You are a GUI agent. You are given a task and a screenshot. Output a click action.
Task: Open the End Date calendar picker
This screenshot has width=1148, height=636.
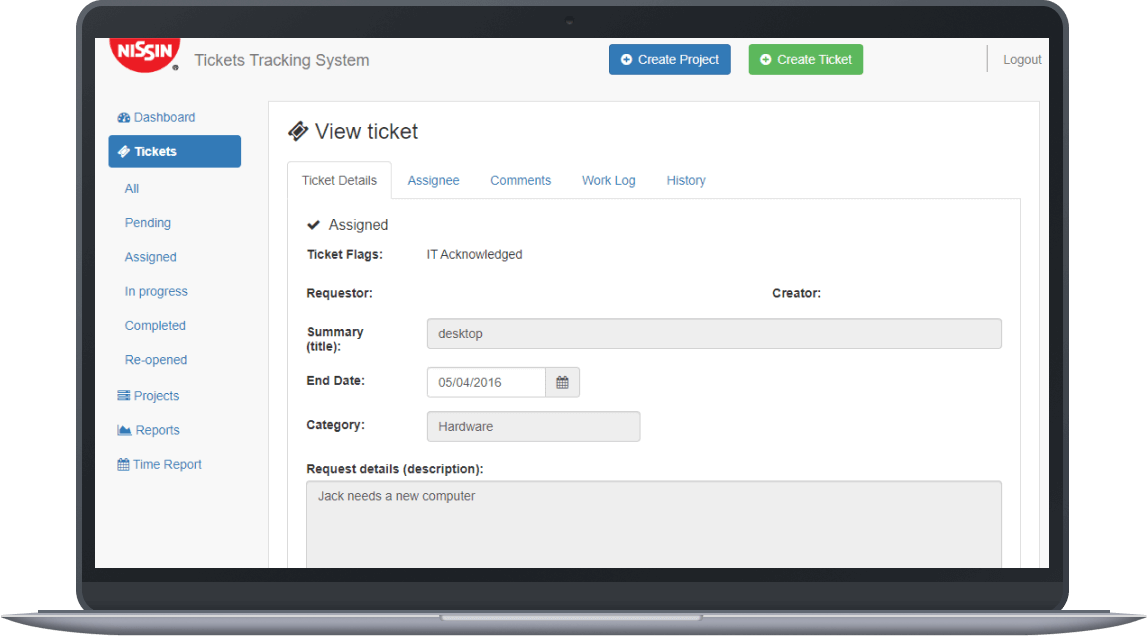pos(562,382)
